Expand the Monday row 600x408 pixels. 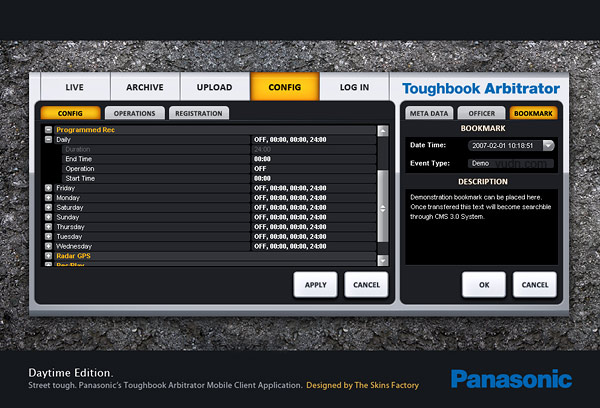pos(48,197)
